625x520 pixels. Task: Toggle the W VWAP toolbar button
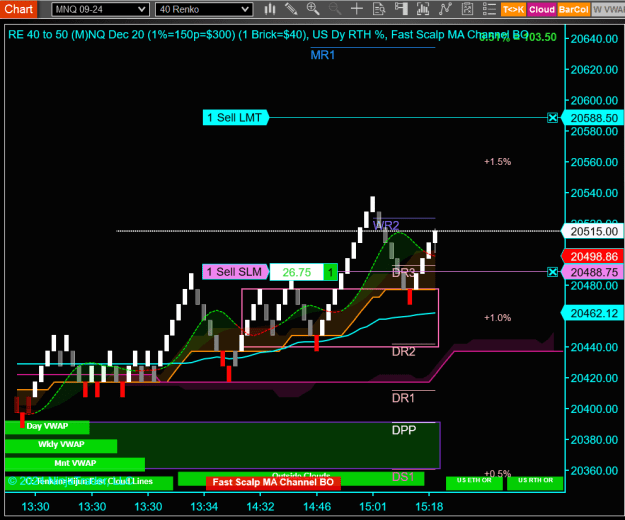608,9
